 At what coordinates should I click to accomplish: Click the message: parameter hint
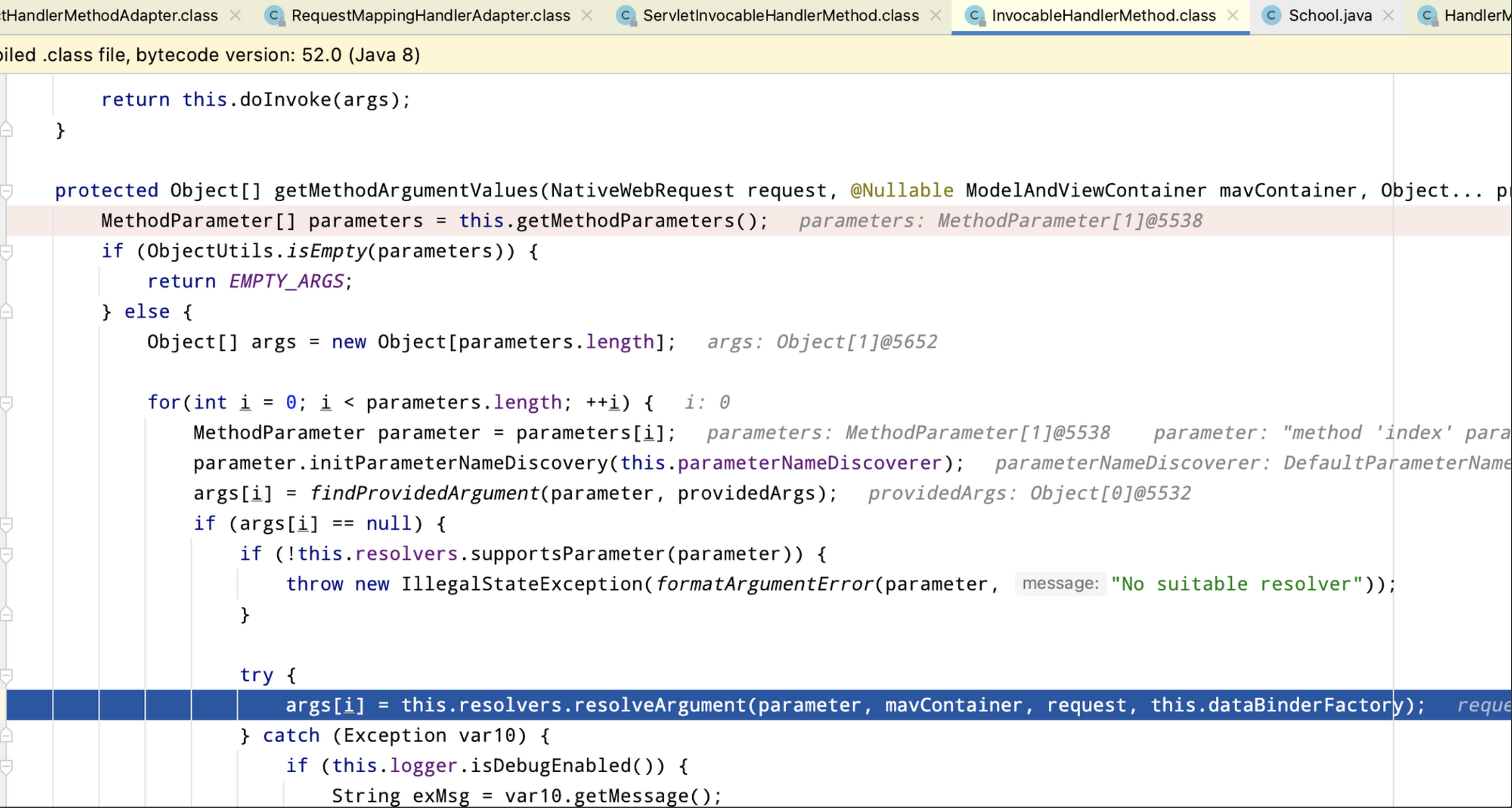1060,584
